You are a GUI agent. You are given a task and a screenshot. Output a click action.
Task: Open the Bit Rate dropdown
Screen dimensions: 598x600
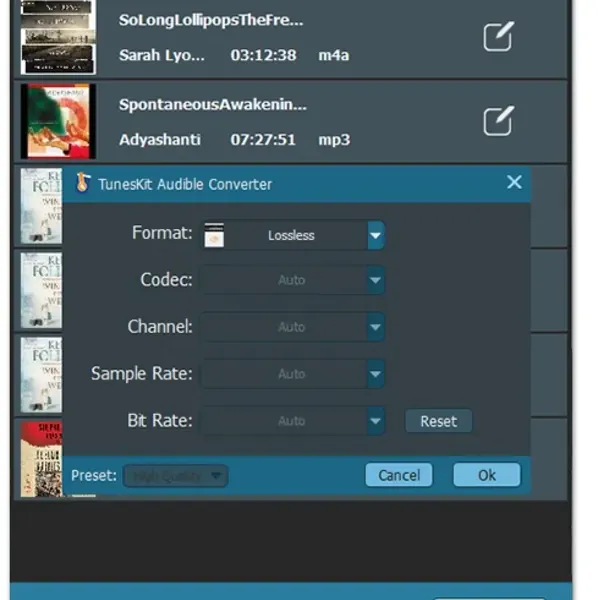click(293, 421)
